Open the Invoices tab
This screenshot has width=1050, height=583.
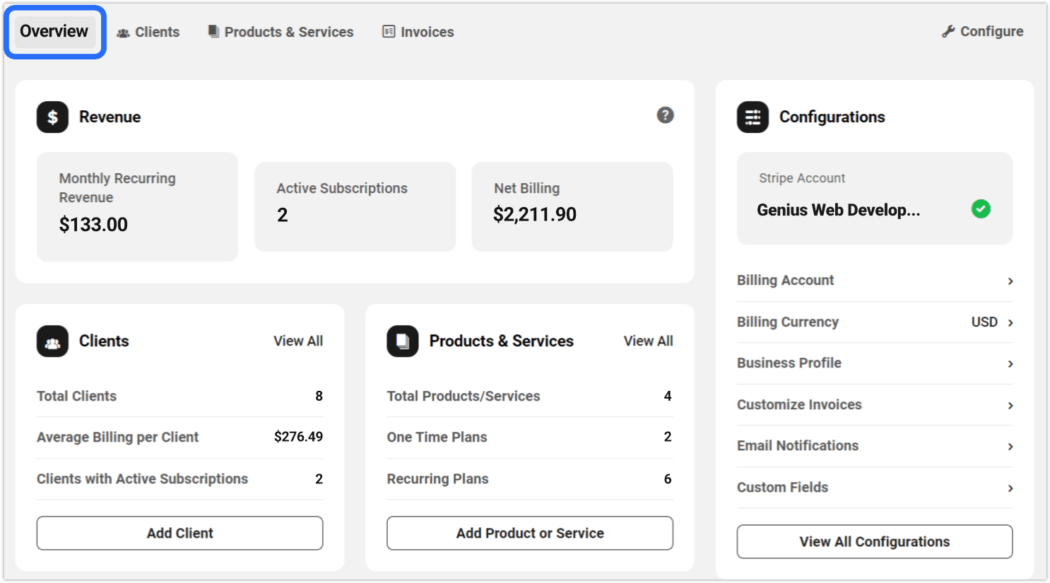point(418,32)
